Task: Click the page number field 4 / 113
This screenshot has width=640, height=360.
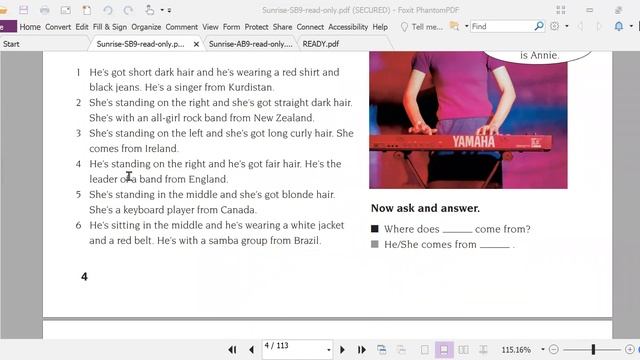Action: coord(294,349)
